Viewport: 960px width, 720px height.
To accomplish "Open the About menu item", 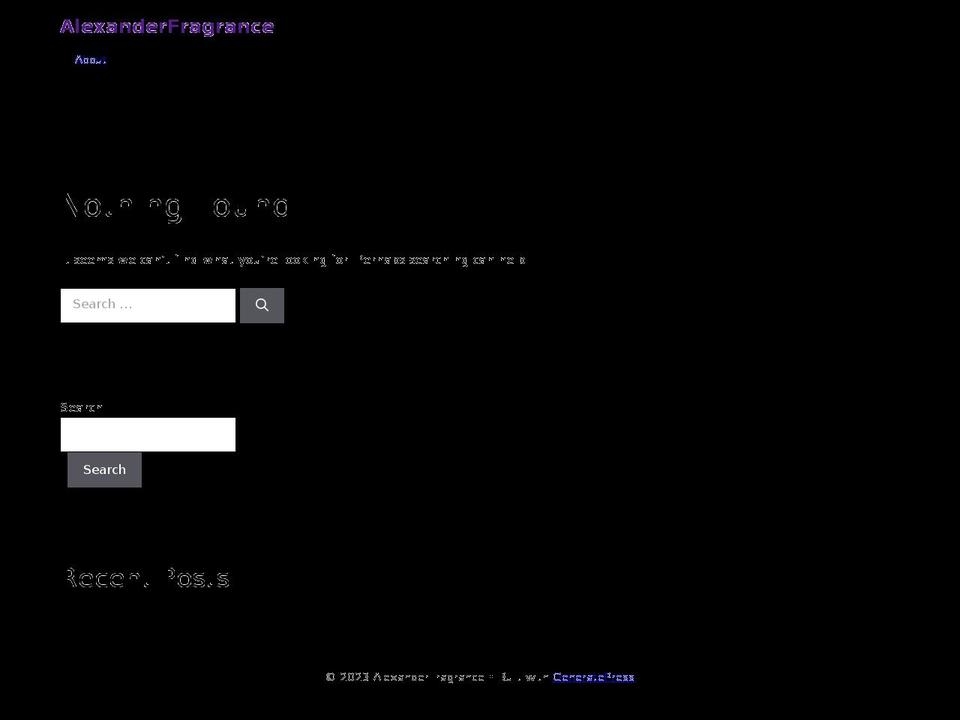I will (91, 59).
